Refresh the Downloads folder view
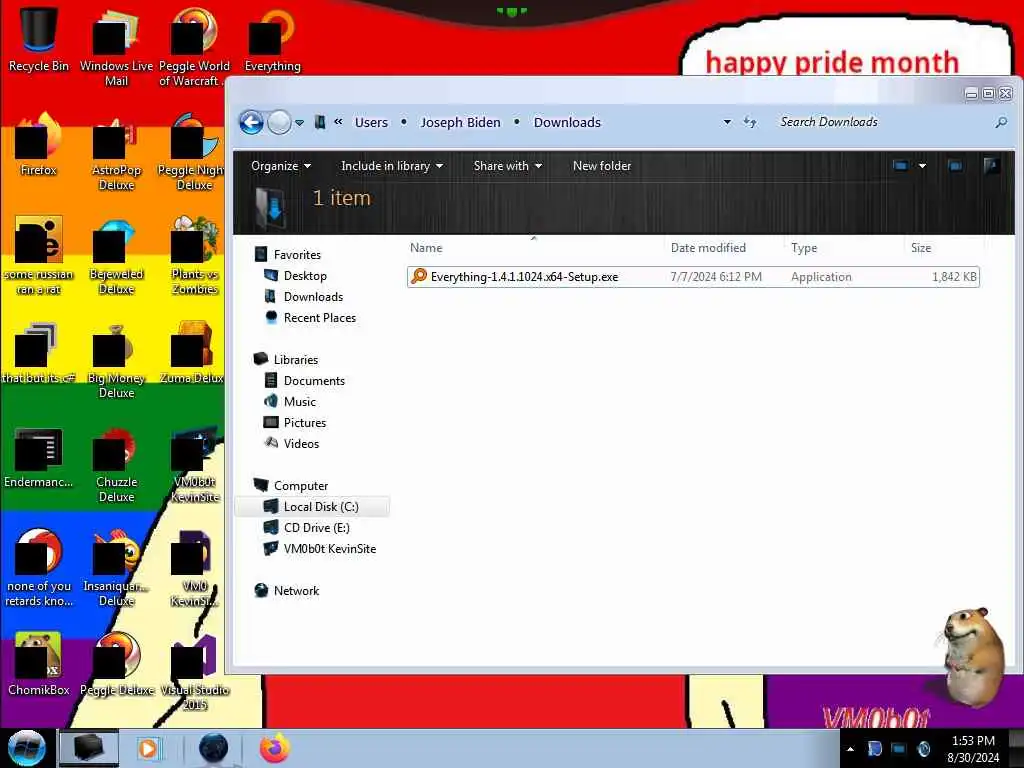This screenshot has height=768, width=1024. click(750, 122)
